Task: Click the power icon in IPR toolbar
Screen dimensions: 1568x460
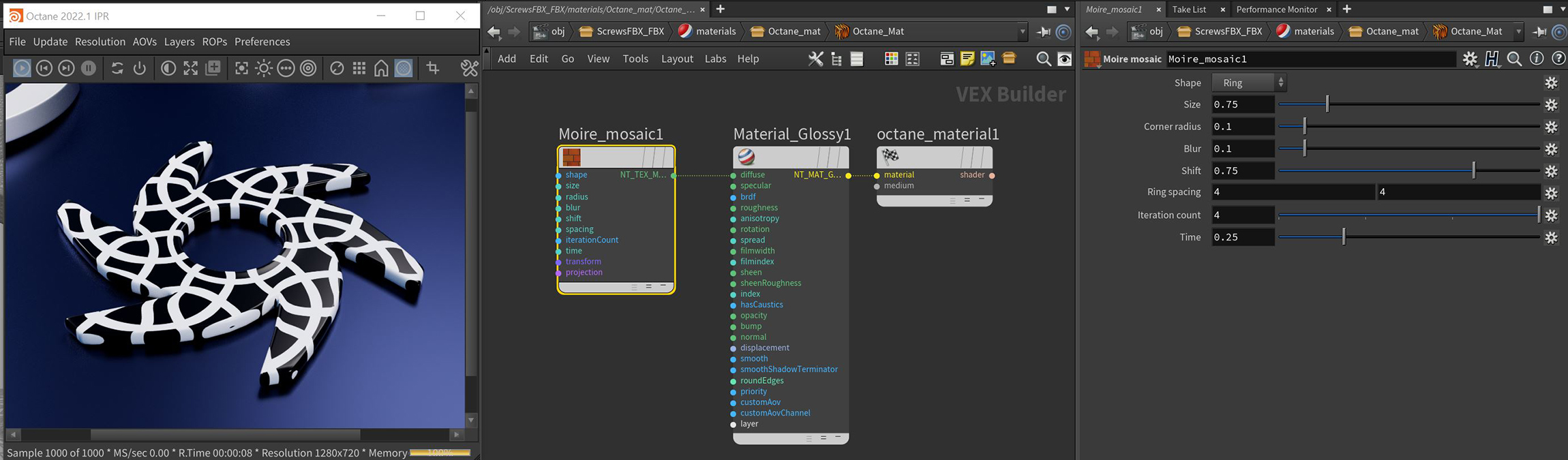Action: click(140, 68)
